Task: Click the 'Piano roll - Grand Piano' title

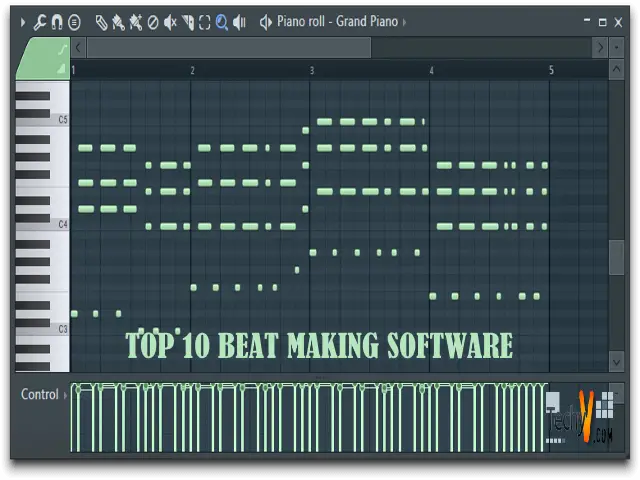Action: pyautogui.click(x=337, y=21)
